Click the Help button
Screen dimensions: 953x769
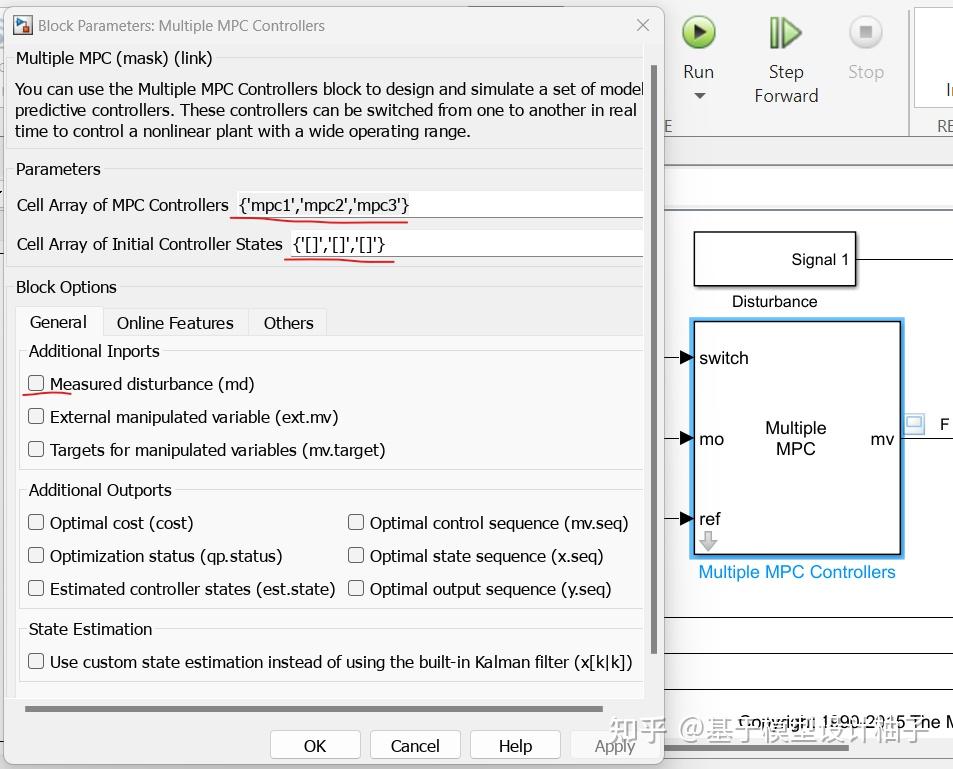coord(515,745)
